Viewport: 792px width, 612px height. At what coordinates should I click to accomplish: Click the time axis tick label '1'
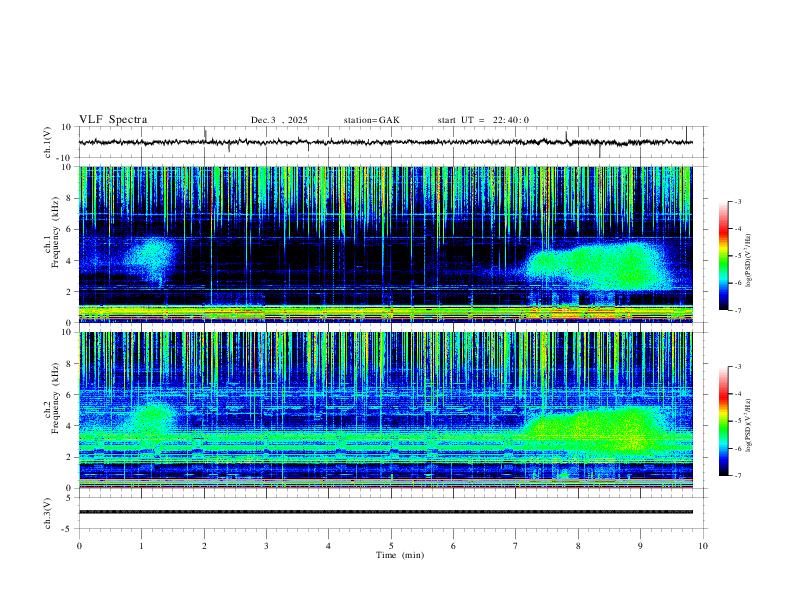(x=141, y=546)
